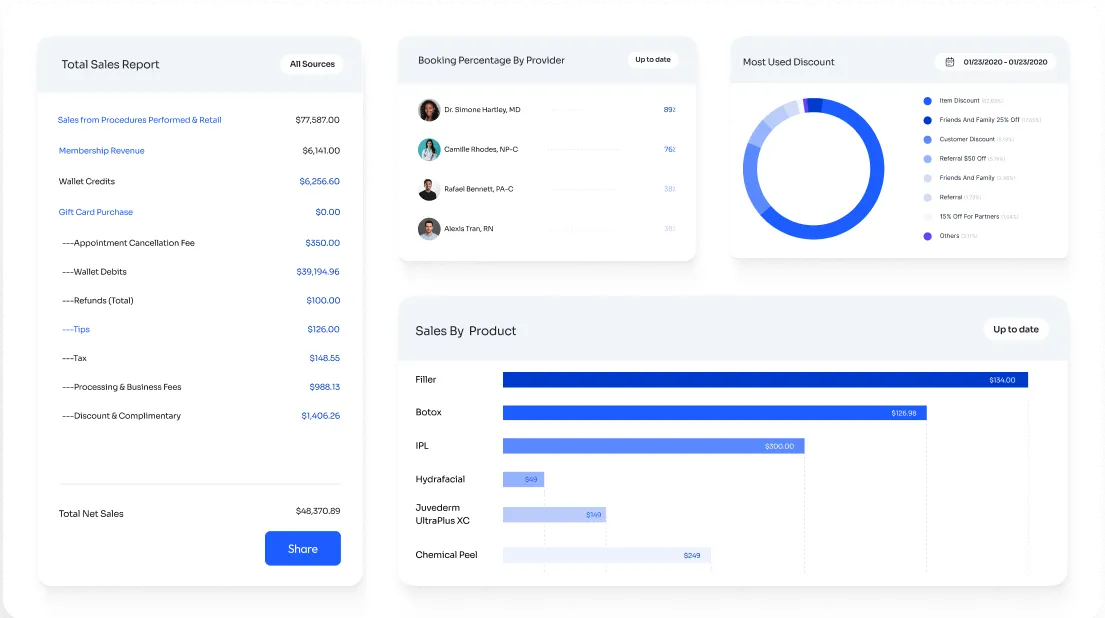The height and width of the screenshot is (618, 1105).
Task: Open Alexis Tran's profile photo
Action: pyautogui.click(x=429, y=229)
